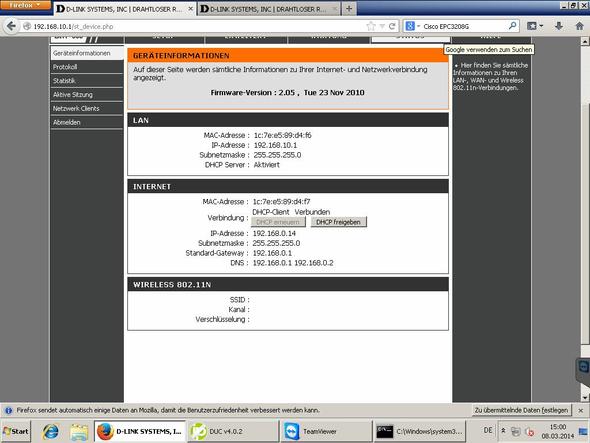Screen dimensions: 590x443
Task: Click the scrollbar up arrow
Action: [x=585, y=41]
